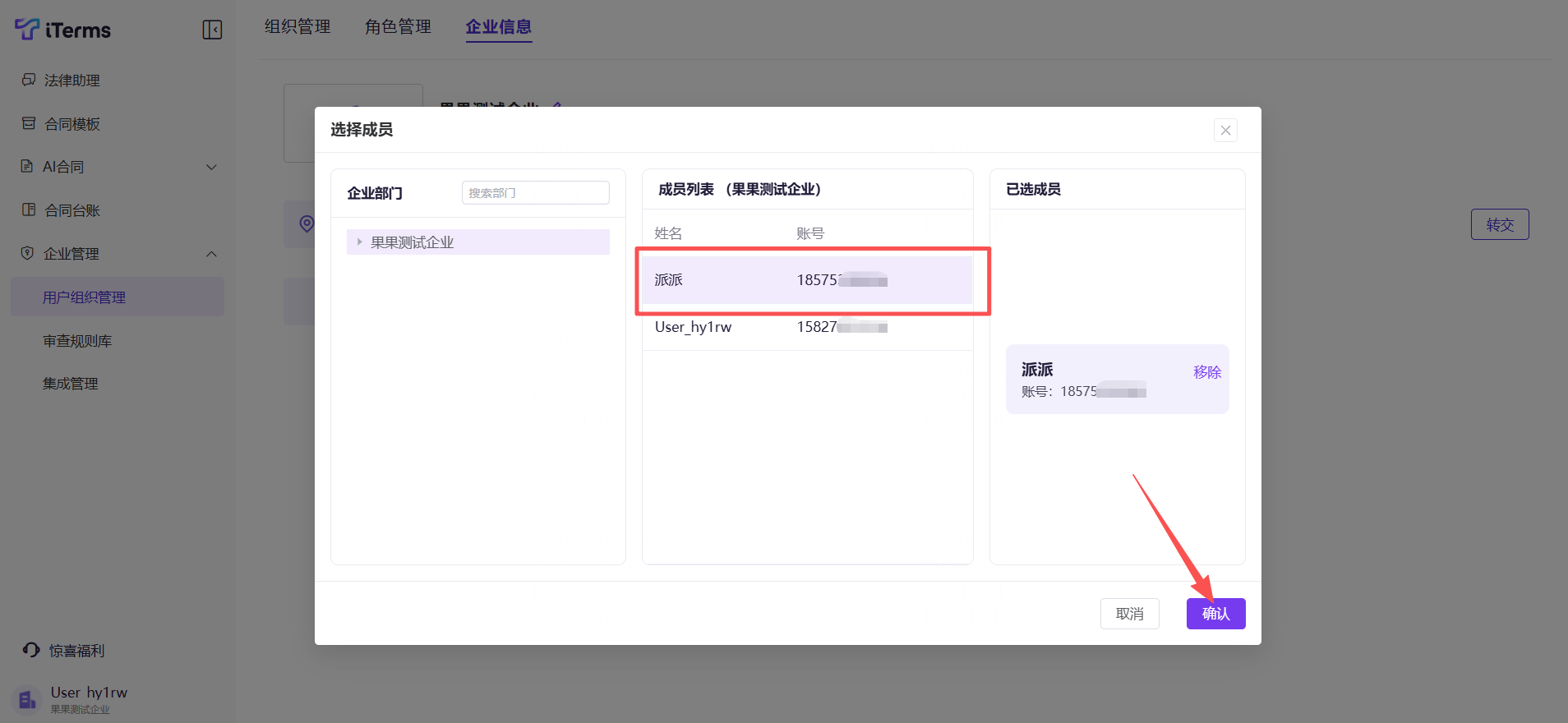This screenshot has width=1568, height=723.
Task: Click 移除 to remove 派派
Action: pos(1207,372)
